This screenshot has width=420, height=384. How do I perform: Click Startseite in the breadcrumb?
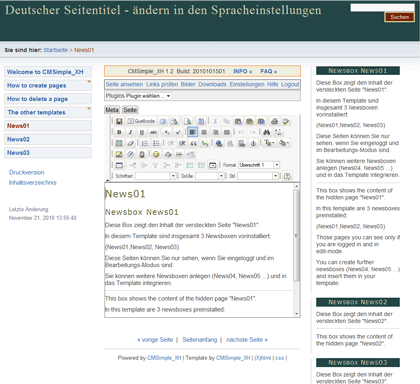click(56, 50)
